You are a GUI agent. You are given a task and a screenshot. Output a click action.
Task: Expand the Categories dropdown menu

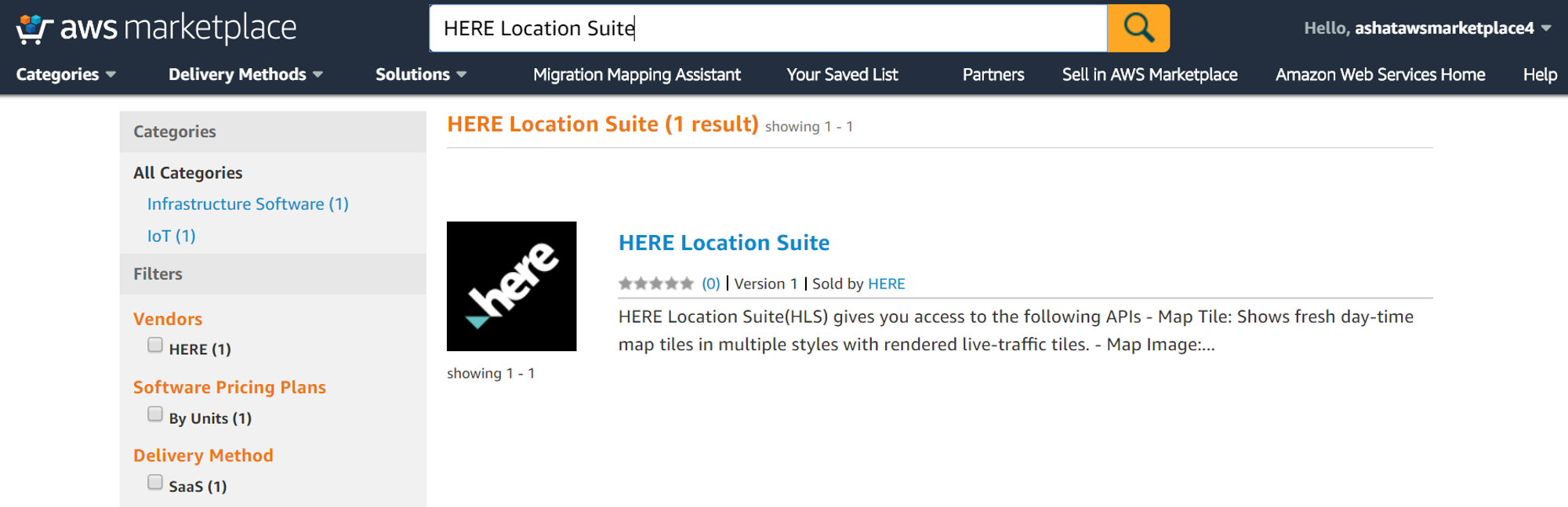coord(66,74)
